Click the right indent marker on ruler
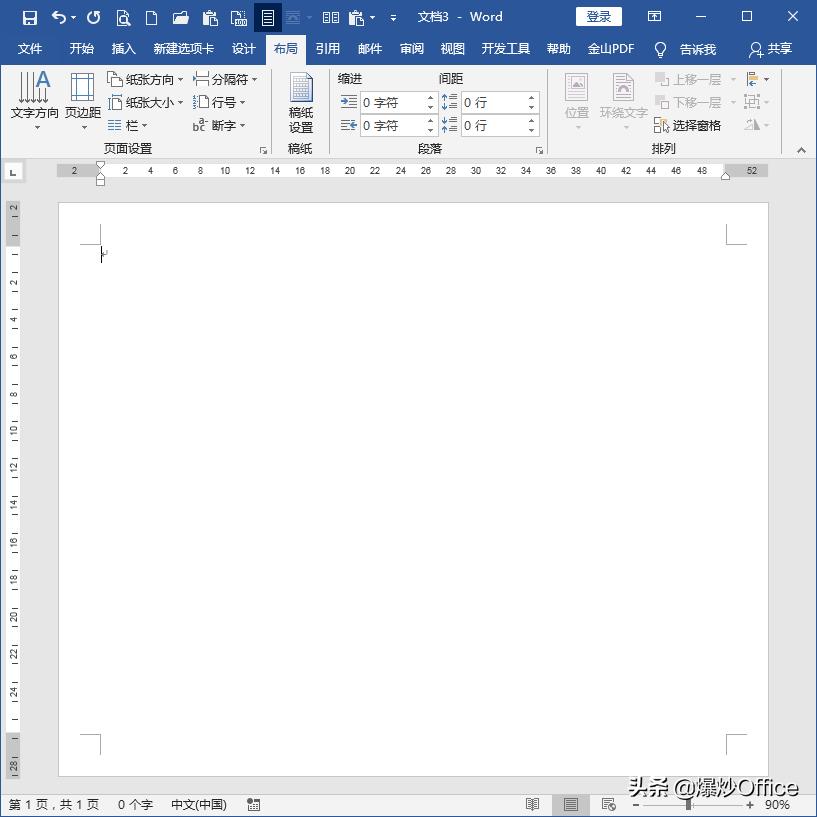 pyautogui.click(x=725, y=176)
